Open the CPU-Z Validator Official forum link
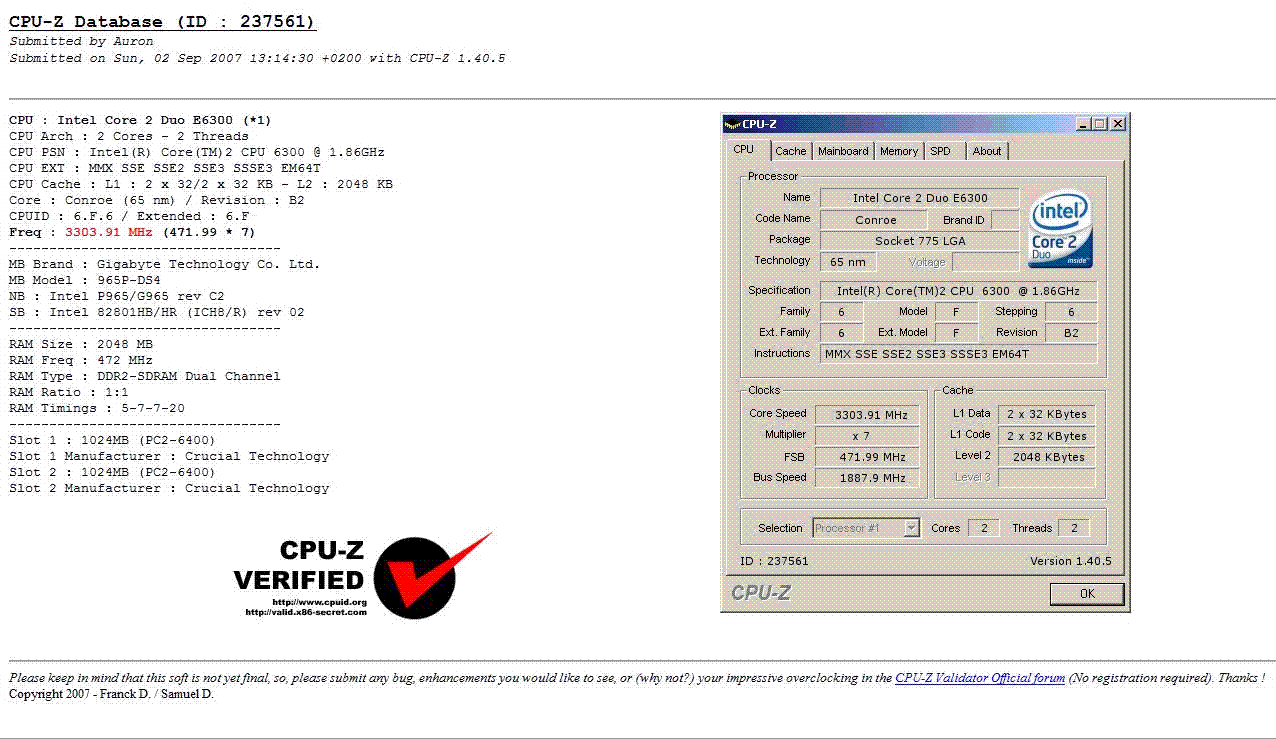Image resolution: width=1276 pixels, height=739 pixels. [980, 678]
